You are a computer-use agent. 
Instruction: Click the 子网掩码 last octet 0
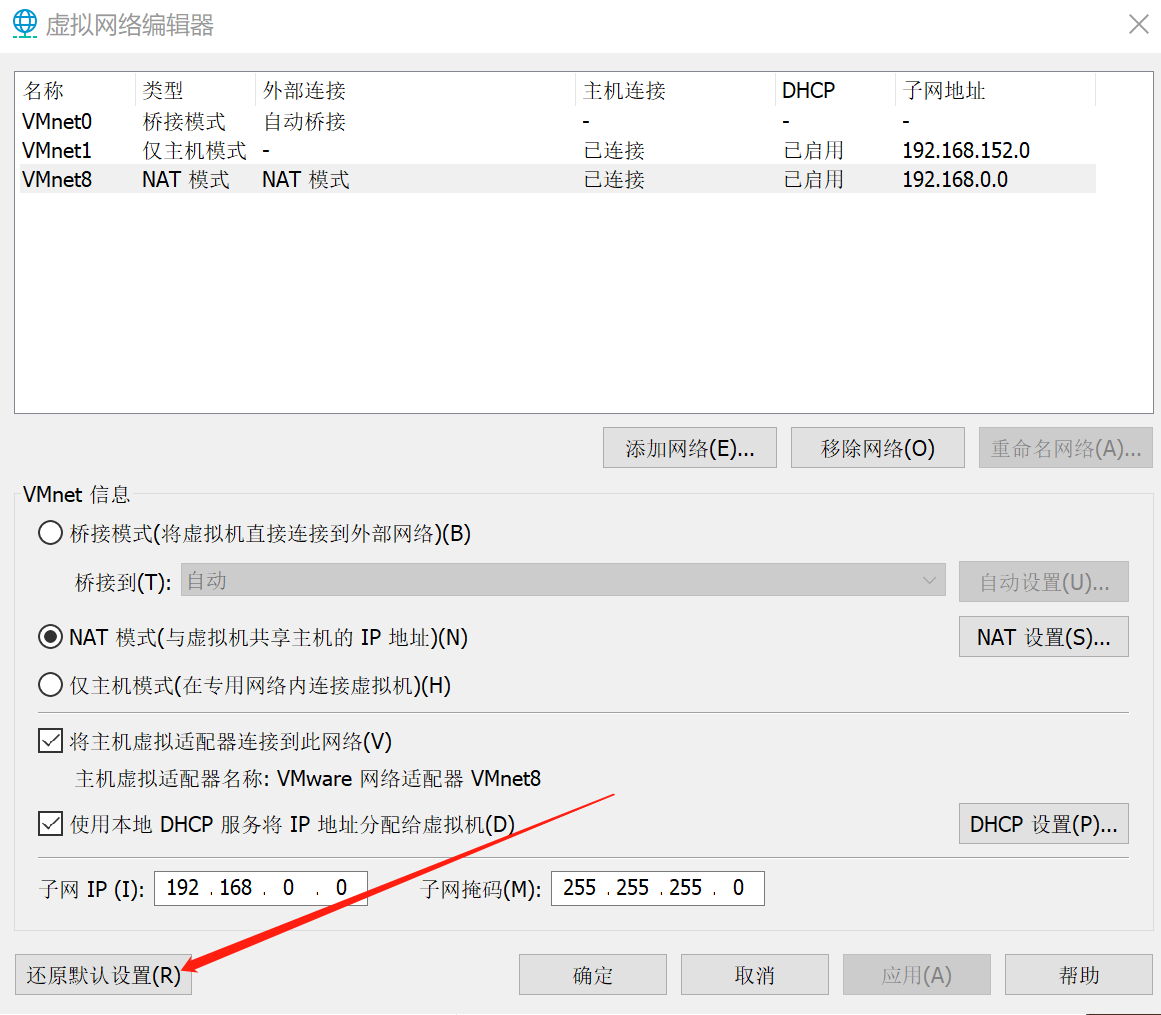pos(738,888)
